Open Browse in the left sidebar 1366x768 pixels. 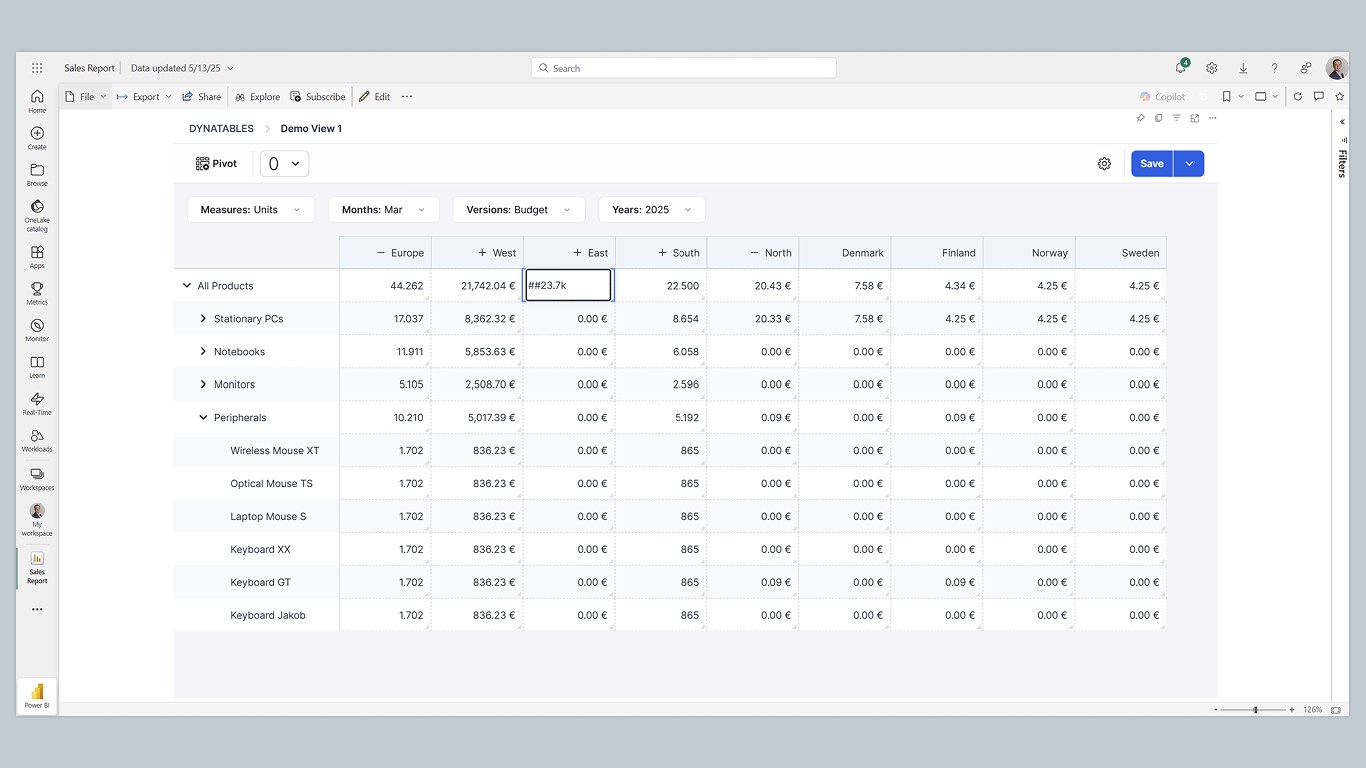coord(37,175)
